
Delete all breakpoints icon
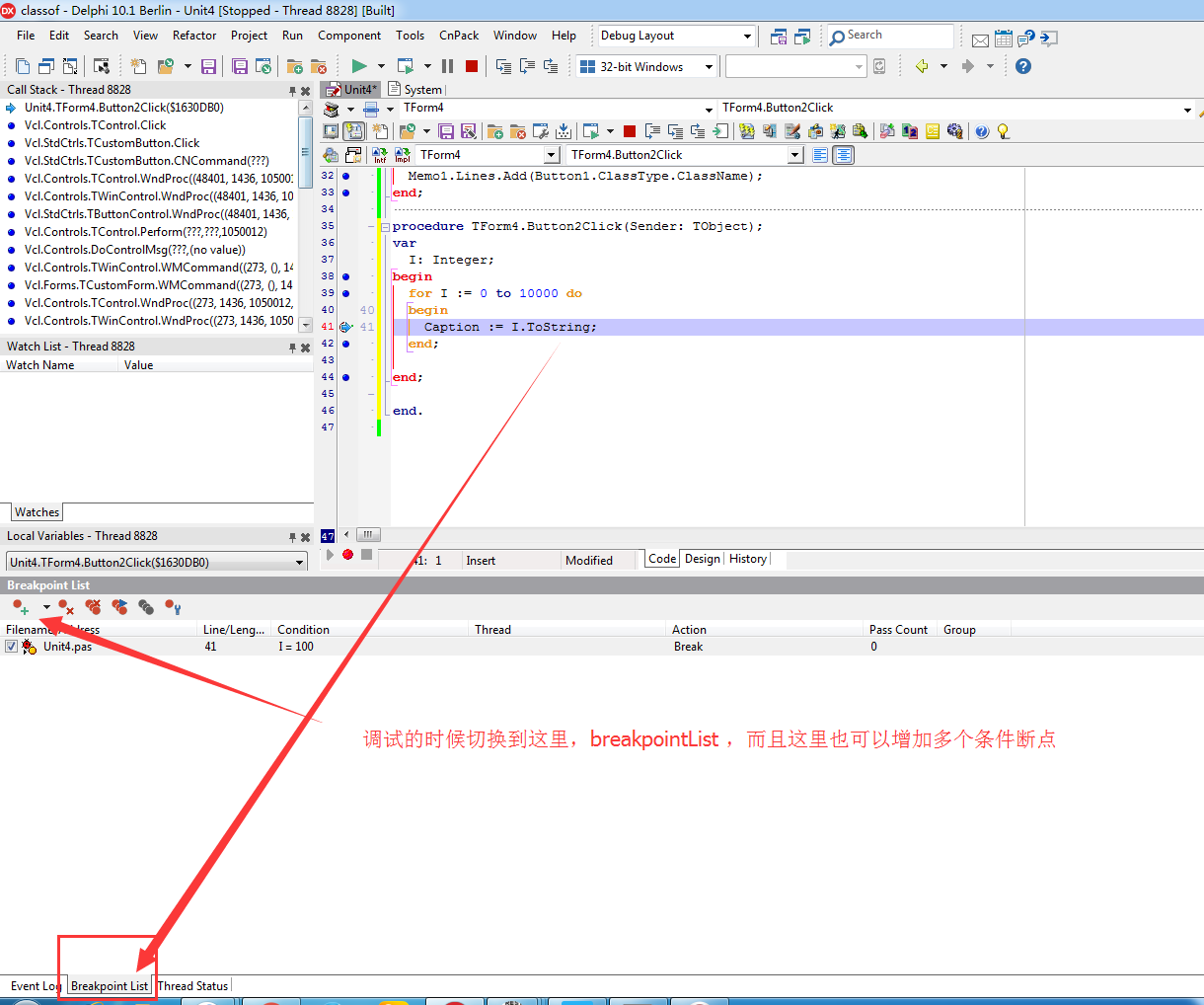click(x=93, y=607)
